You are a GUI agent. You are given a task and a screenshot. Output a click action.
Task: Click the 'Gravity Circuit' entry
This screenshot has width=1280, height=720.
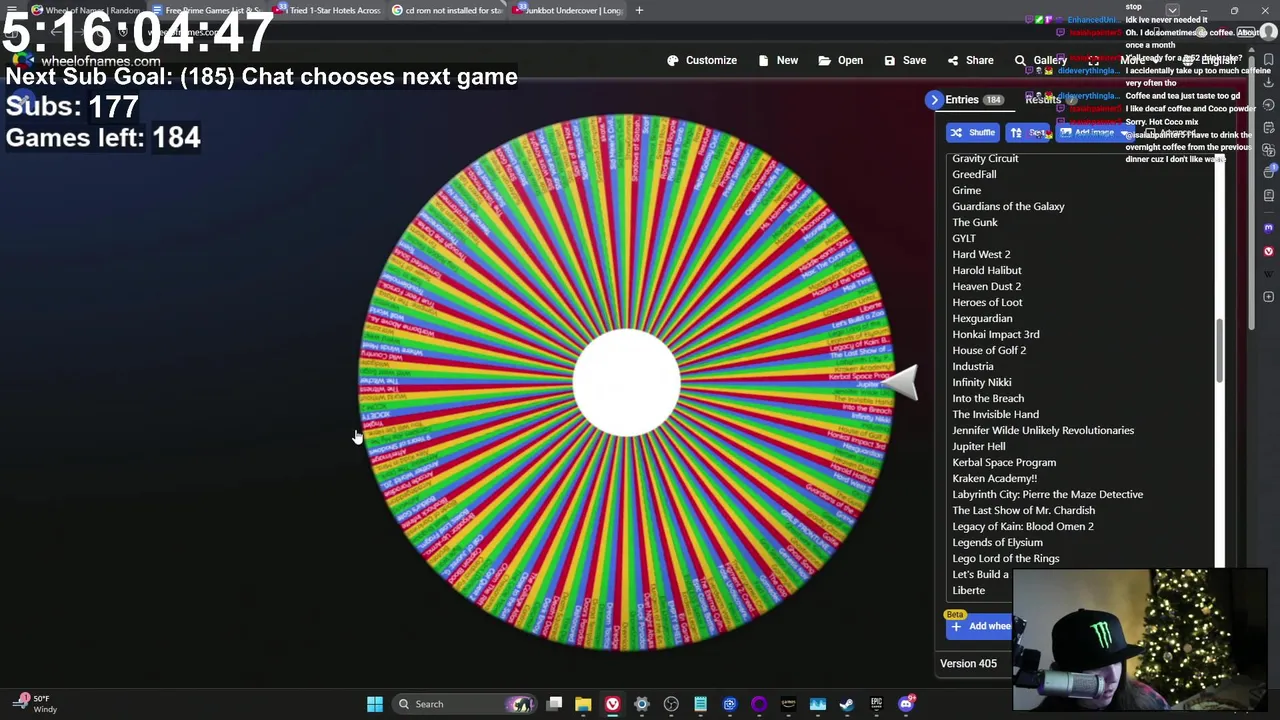[x=985, y=158]
